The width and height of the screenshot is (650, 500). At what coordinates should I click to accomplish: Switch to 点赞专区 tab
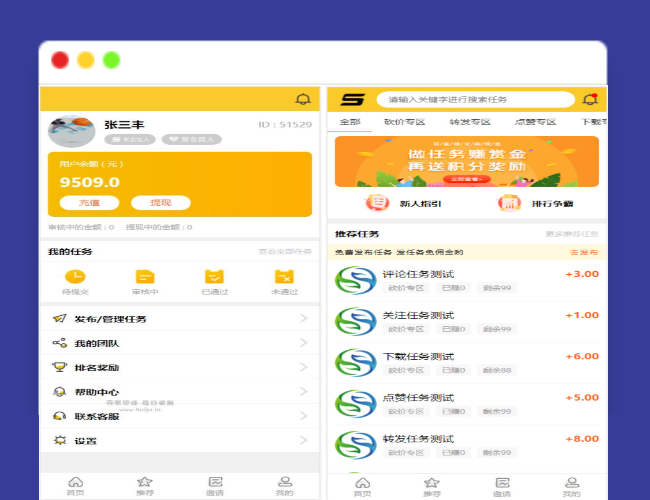pos(535,122)
